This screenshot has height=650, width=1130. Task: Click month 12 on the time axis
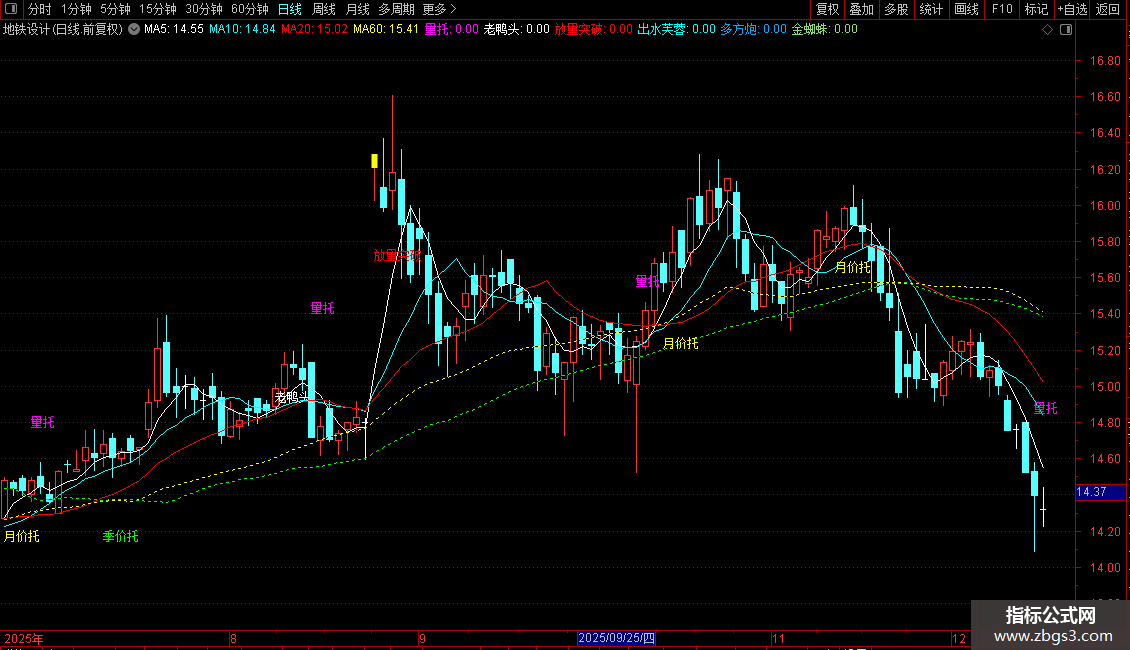958,638
